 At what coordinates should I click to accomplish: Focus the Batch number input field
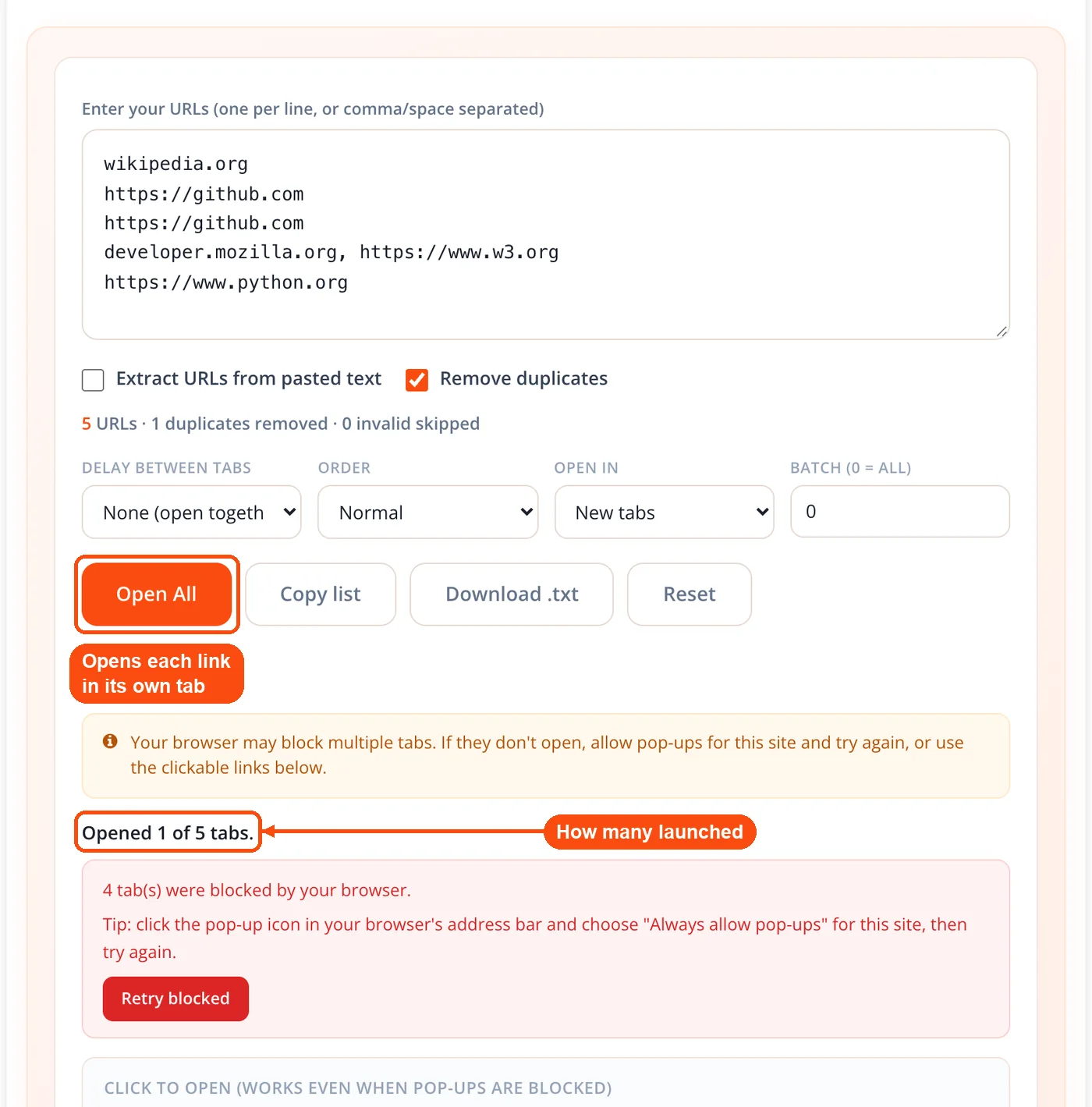[900, 512]
